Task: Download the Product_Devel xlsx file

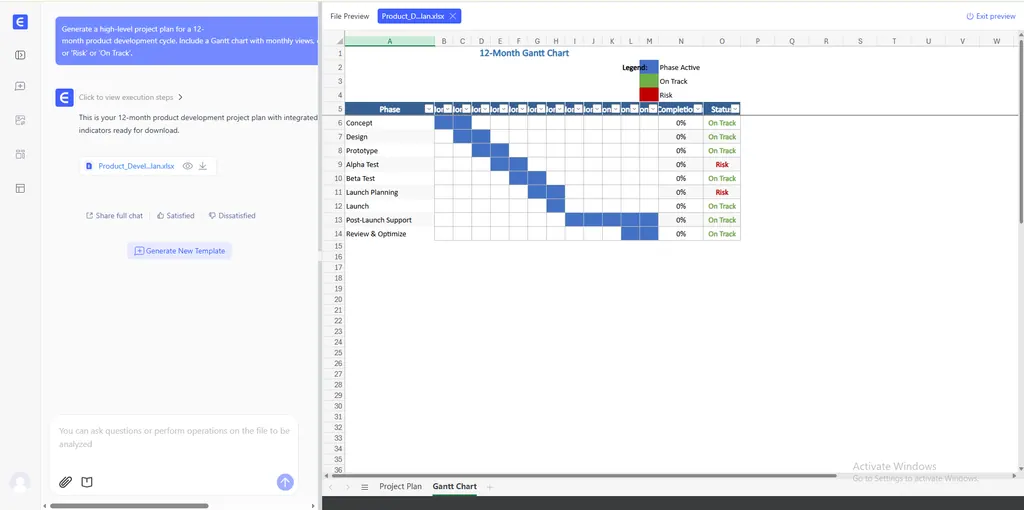Action: (203, 166)
